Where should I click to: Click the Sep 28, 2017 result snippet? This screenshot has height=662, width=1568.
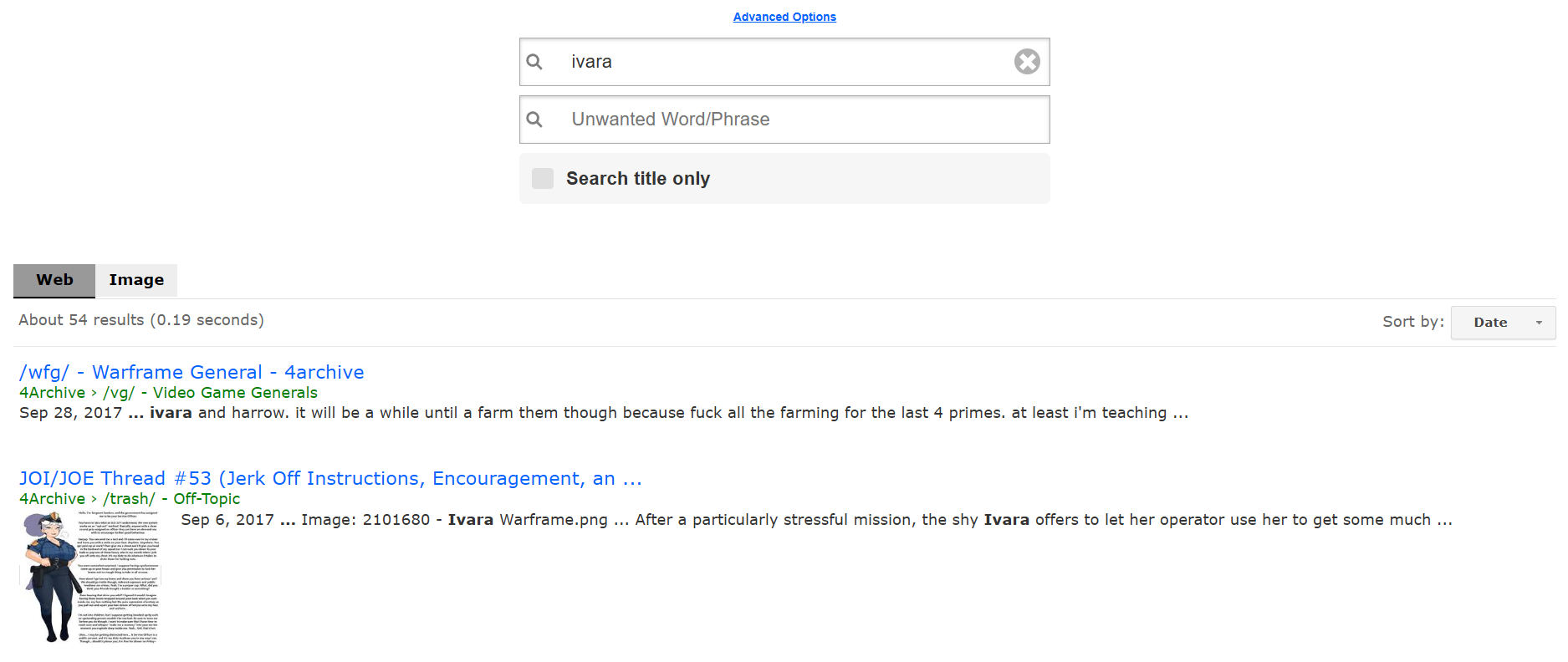click(602, 413)
